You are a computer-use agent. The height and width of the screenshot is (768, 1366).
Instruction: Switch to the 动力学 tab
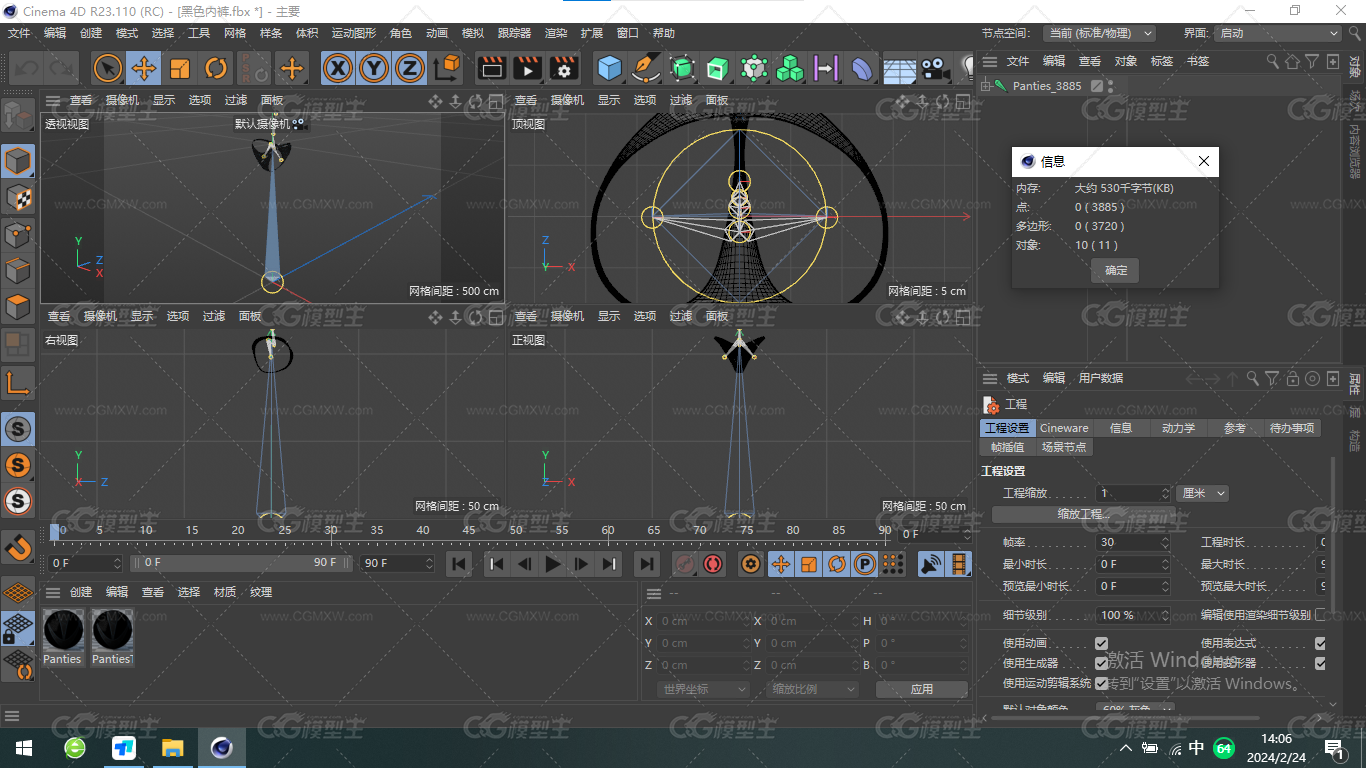[1178, 428]
